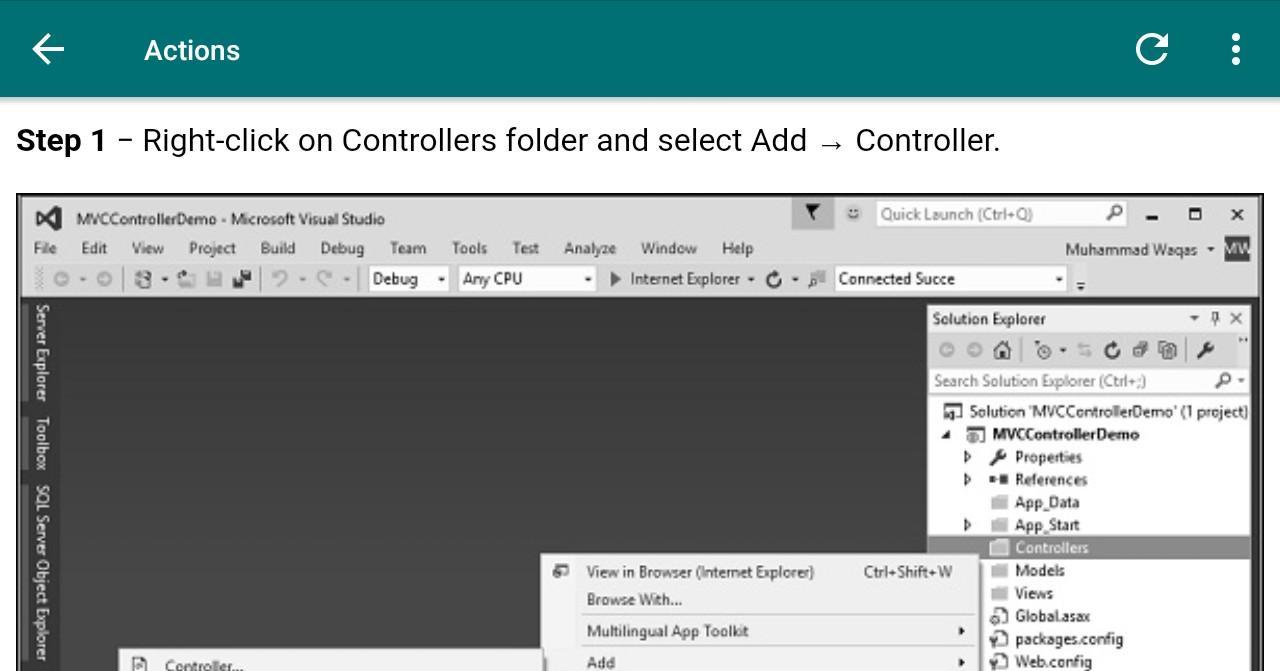This screenshot has width=1280, height=671.
Task: Choose Browse With... in context menu
Action: 760,600
